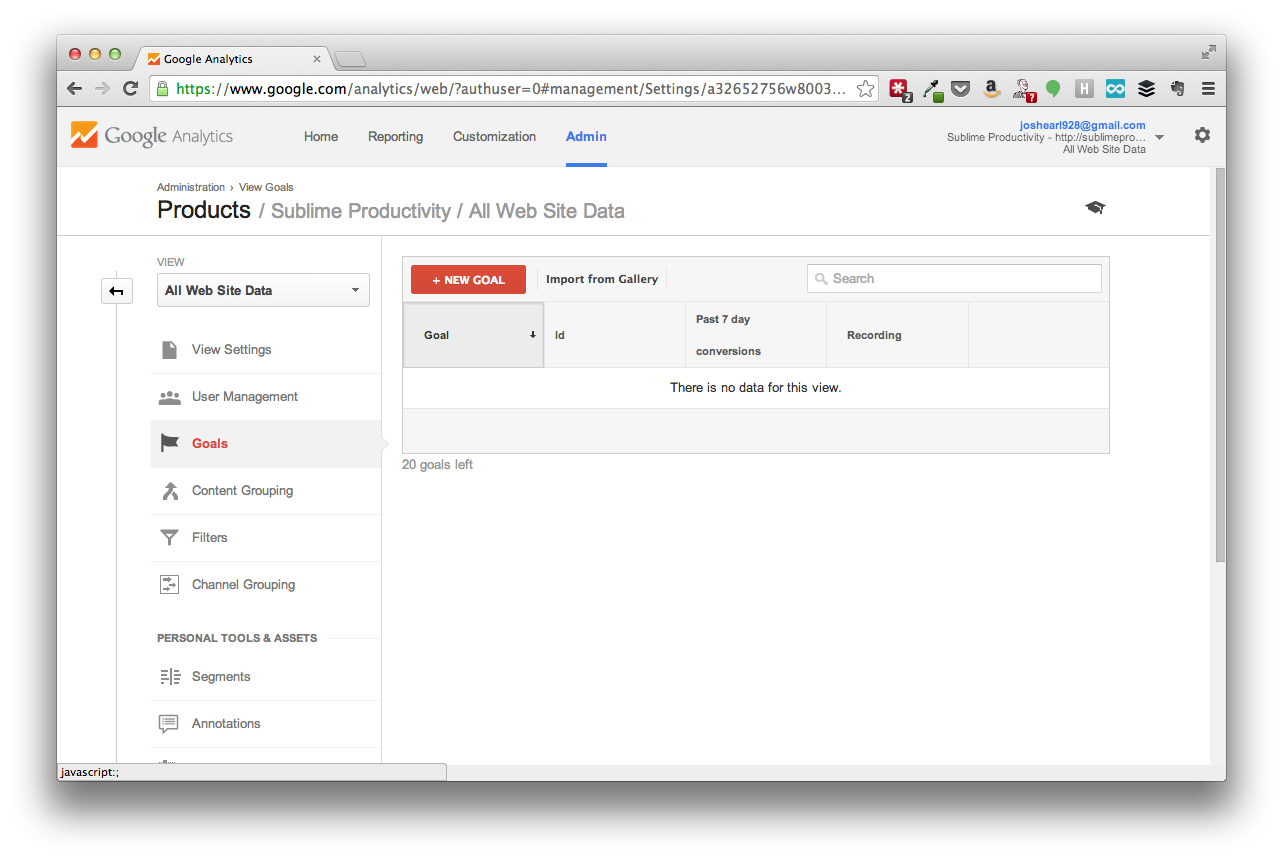Click the browser forward arrow

click(102, 89)
